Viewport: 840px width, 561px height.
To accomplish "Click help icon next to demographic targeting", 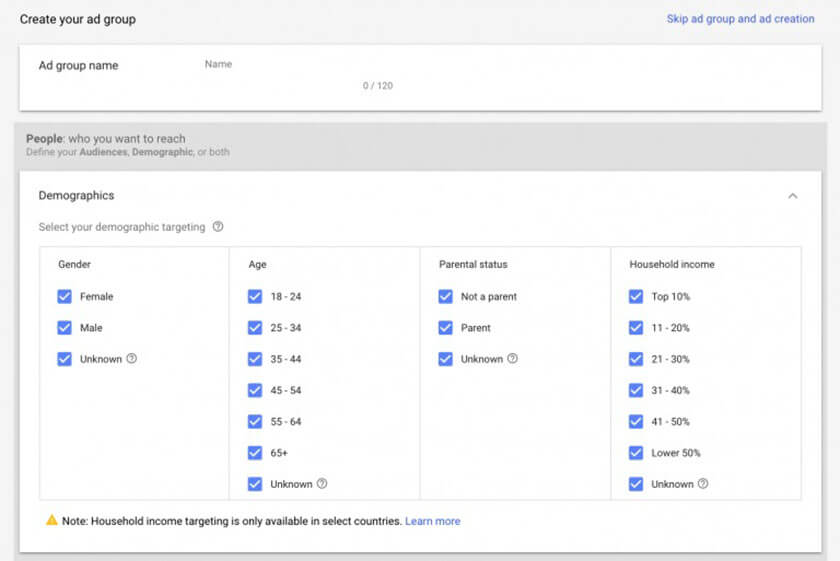I will pos(218,227).
